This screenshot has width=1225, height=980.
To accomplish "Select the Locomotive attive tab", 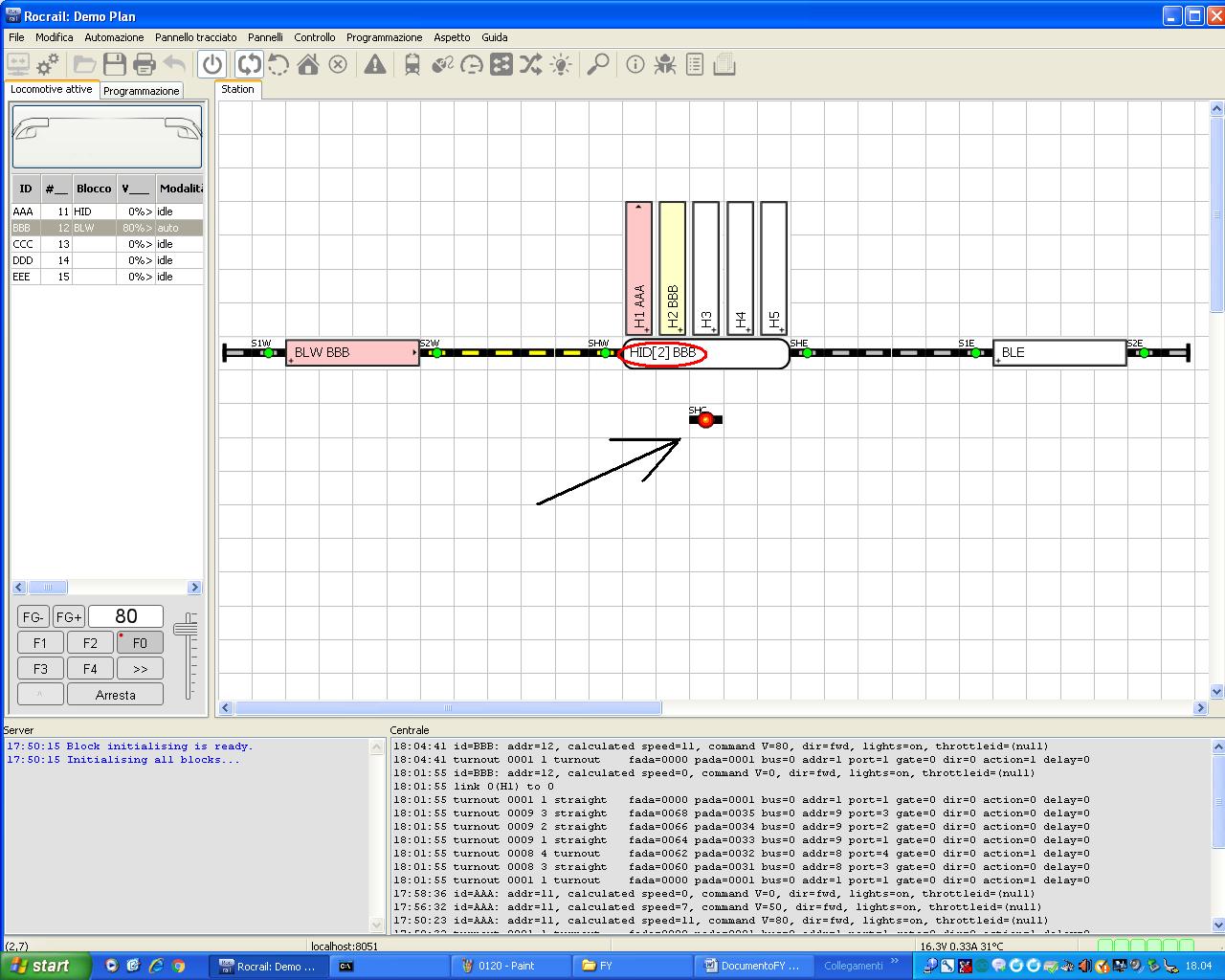I will tap(52, 89).
